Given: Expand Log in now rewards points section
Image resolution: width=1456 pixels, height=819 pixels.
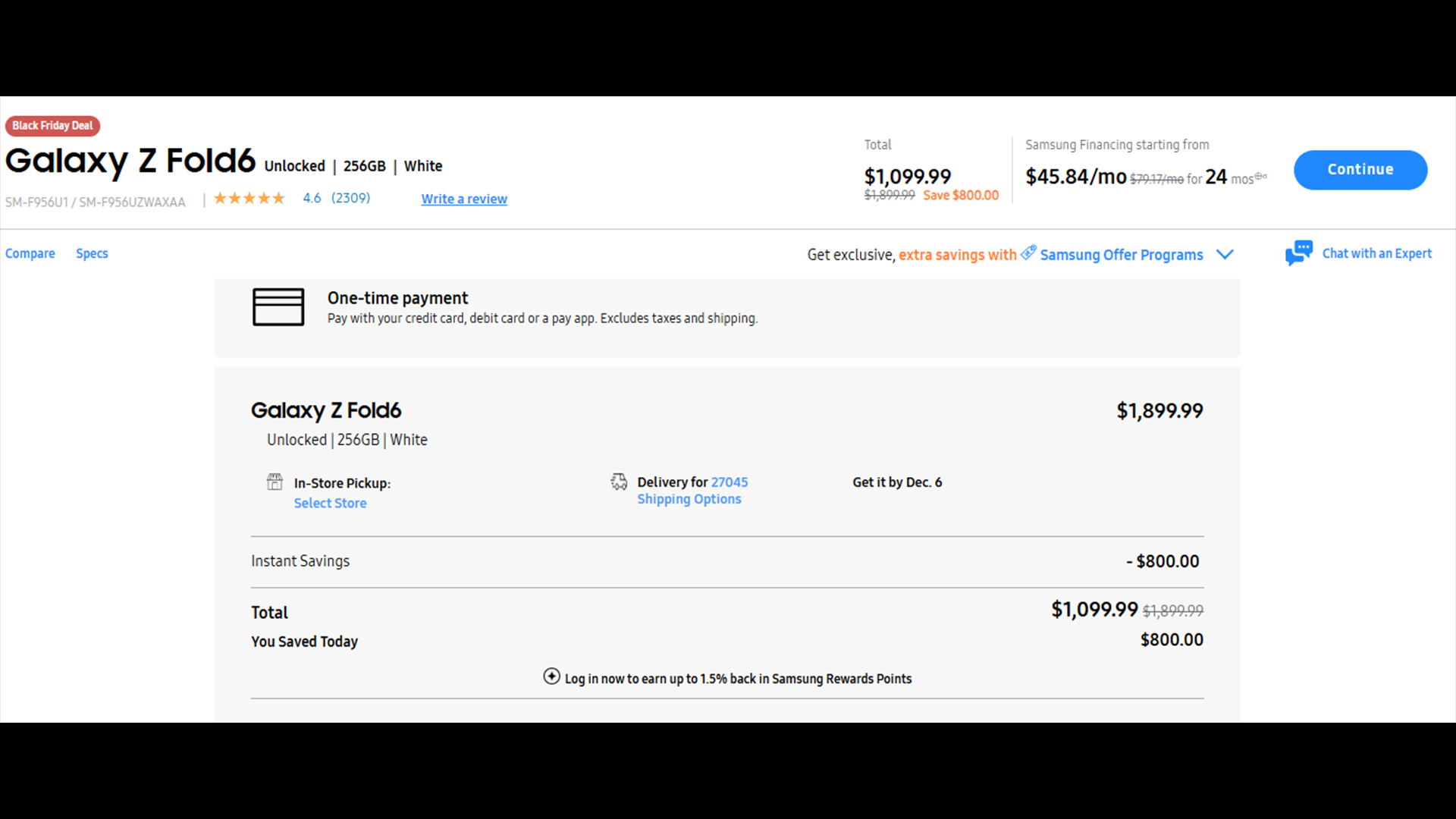Looking at the screenshot, I should (737, 679).
